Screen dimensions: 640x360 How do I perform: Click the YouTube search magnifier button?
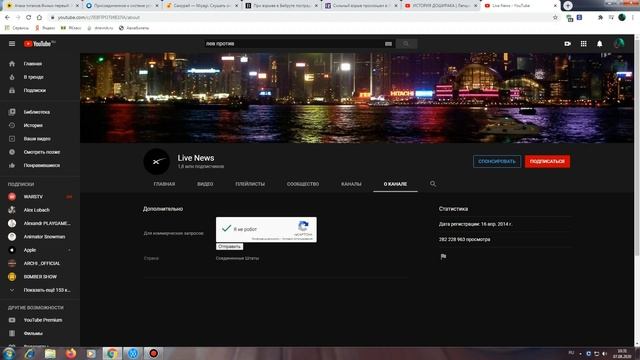point(406,44)
